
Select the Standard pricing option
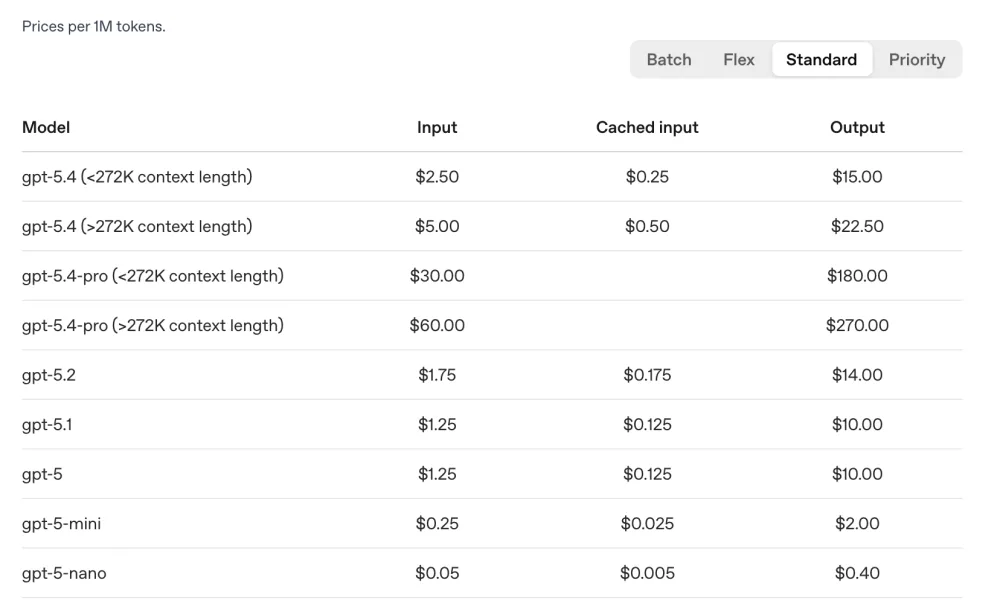pyautogui.click(x=821, y=59)
